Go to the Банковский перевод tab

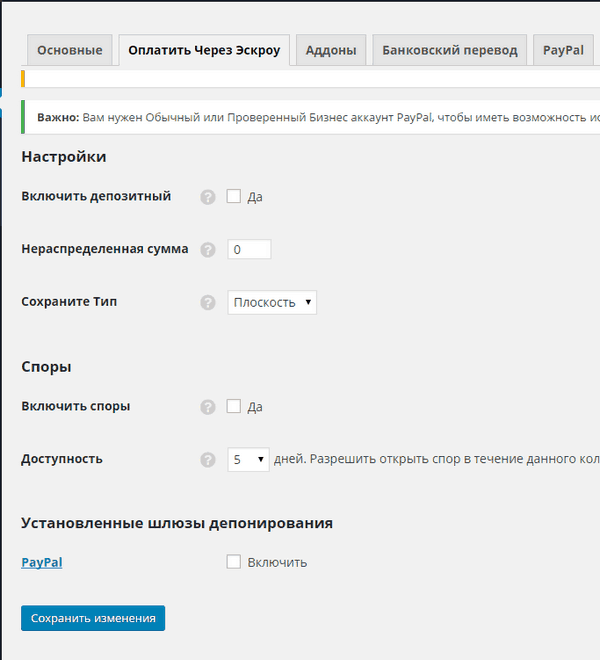click(x=450, y=50)
